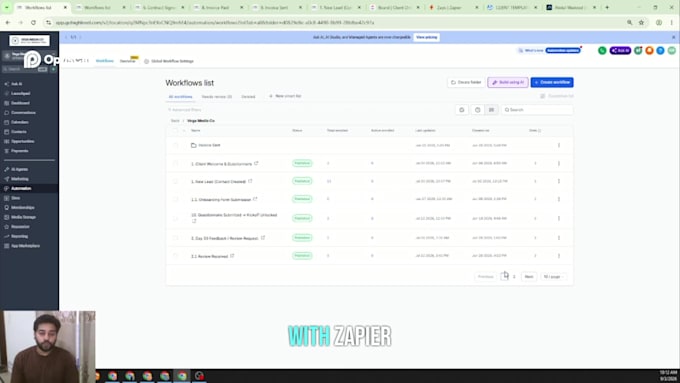The image size is (680, 383).
Task: Tick checkbox for Invoice Sent folder row
Action: pos(175,145)
